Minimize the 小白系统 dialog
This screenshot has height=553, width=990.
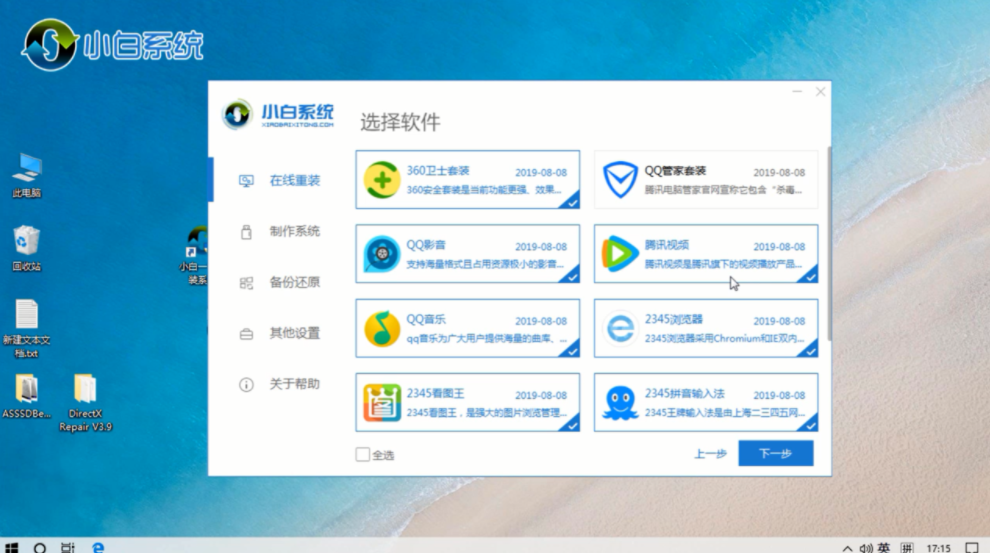(797, 92)
